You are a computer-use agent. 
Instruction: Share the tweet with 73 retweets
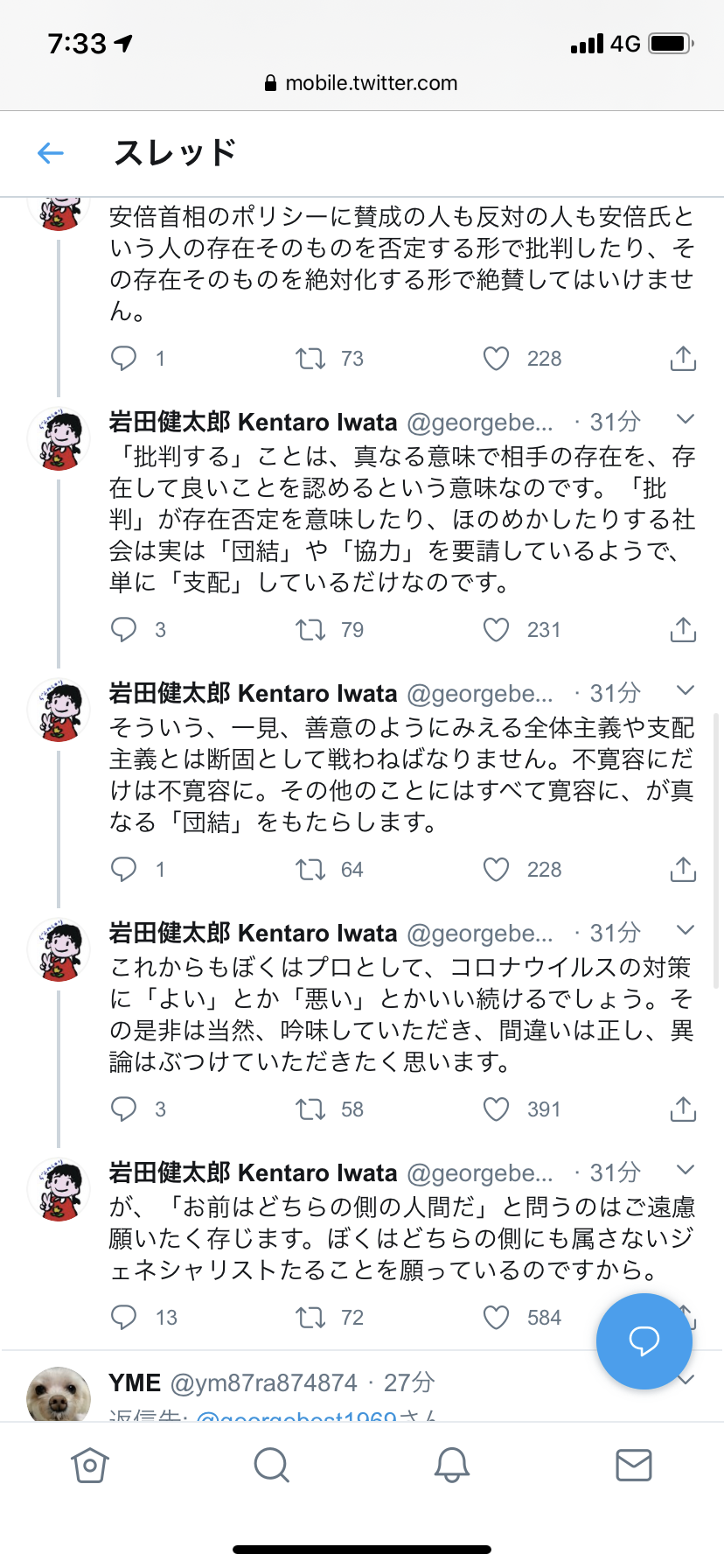(x=683, y=359)
